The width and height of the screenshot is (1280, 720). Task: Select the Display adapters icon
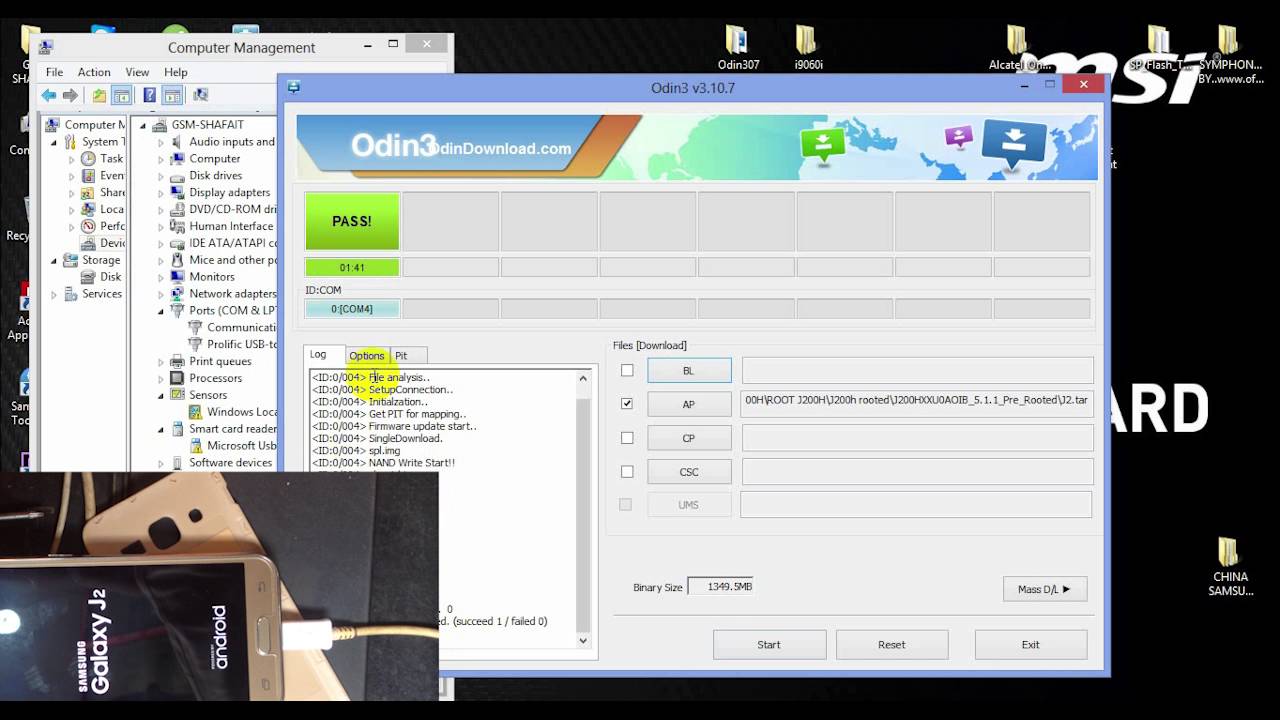tap(177, 193)
